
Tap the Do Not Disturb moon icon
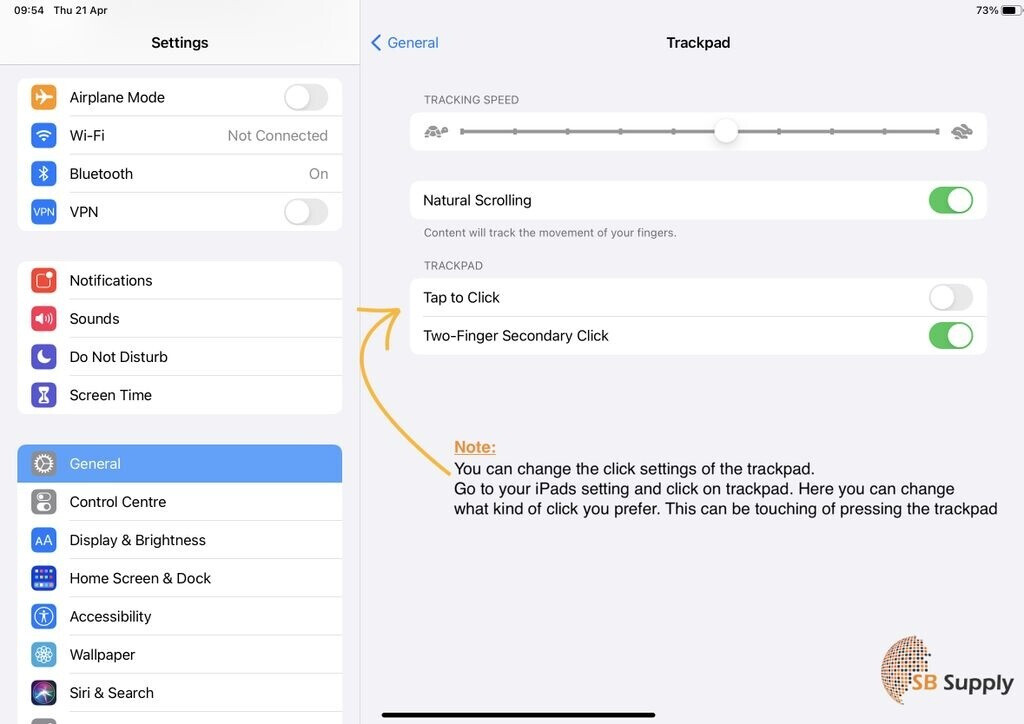[43, 357]
